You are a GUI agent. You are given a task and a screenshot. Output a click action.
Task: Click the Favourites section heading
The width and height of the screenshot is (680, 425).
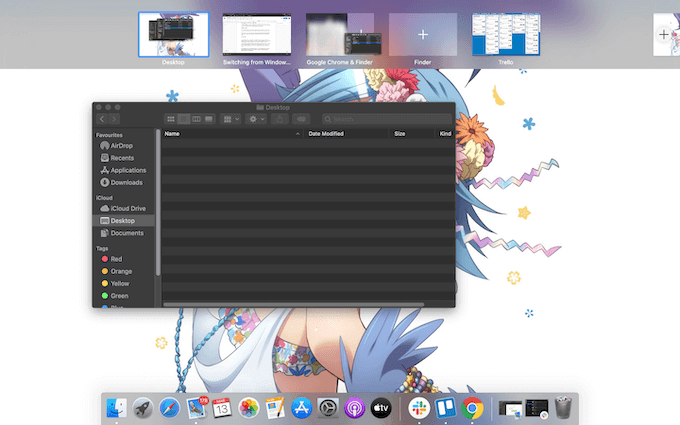[109, 135]
